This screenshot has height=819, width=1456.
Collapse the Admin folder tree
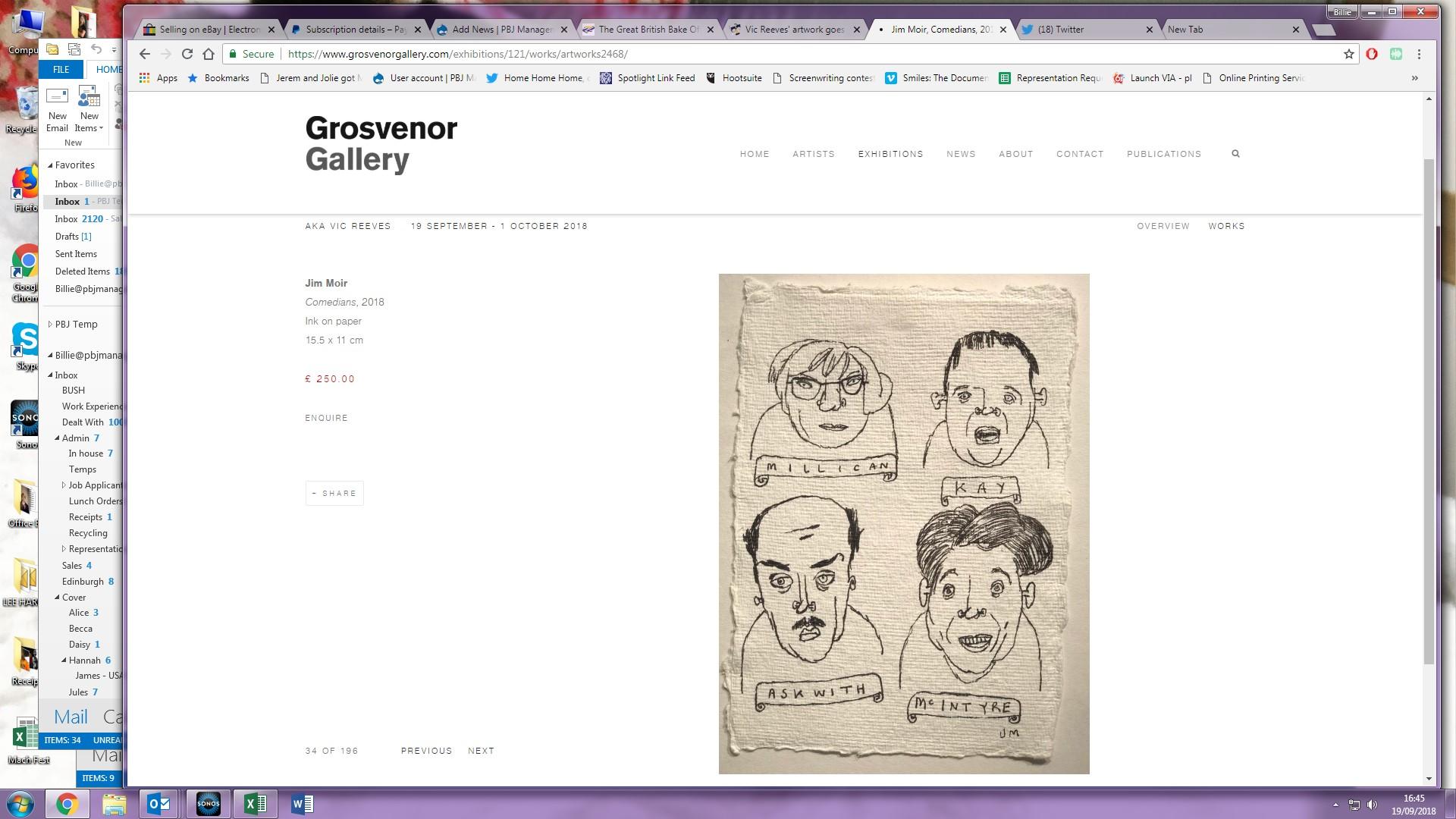click(57, 438)
